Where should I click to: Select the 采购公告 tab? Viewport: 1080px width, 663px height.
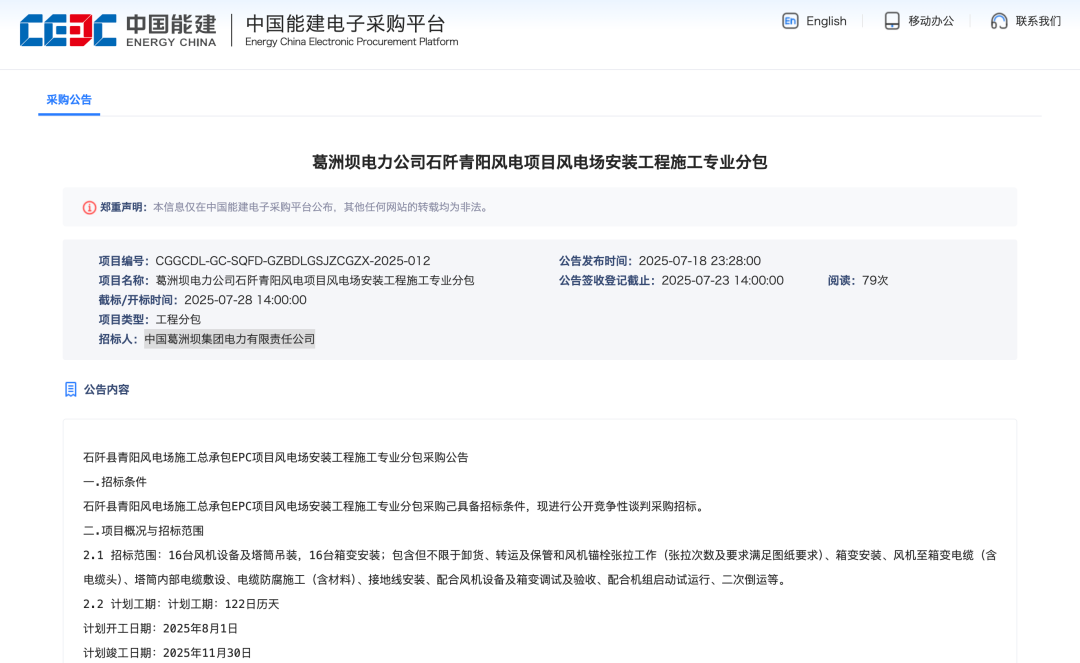[x=69, y=100]
